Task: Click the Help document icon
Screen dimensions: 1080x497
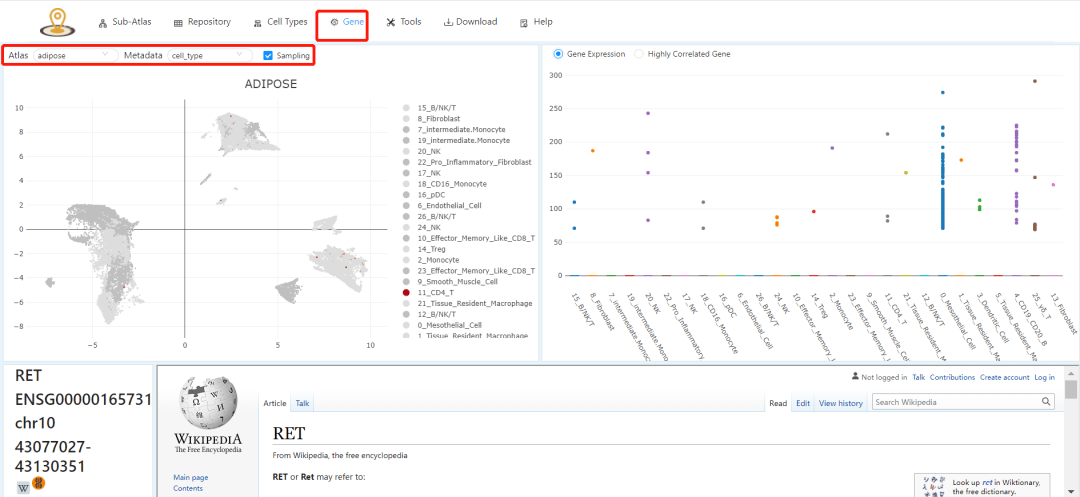Action: (523, 22)
